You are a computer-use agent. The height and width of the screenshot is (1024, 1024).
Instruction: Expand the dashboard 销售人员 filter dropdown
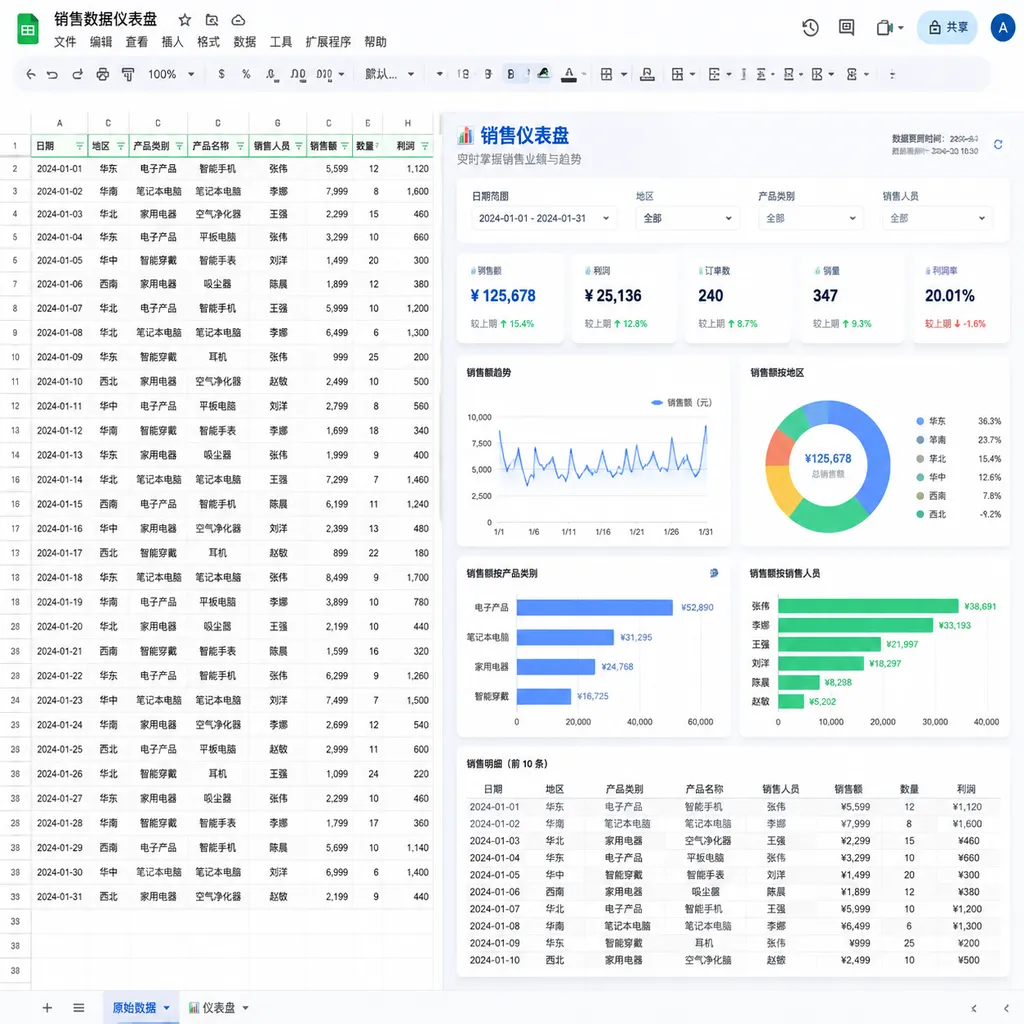tap(937, 218)
